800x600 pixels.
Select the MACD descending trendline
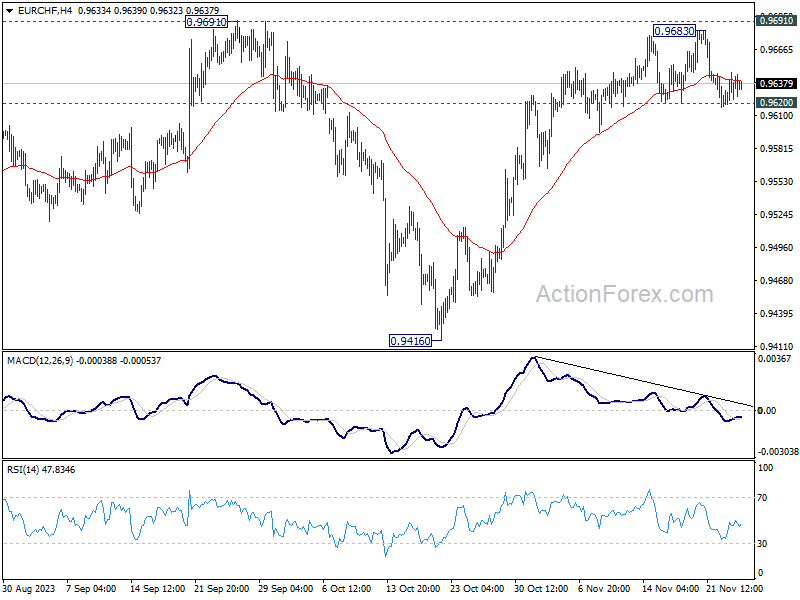click(644, 382)
